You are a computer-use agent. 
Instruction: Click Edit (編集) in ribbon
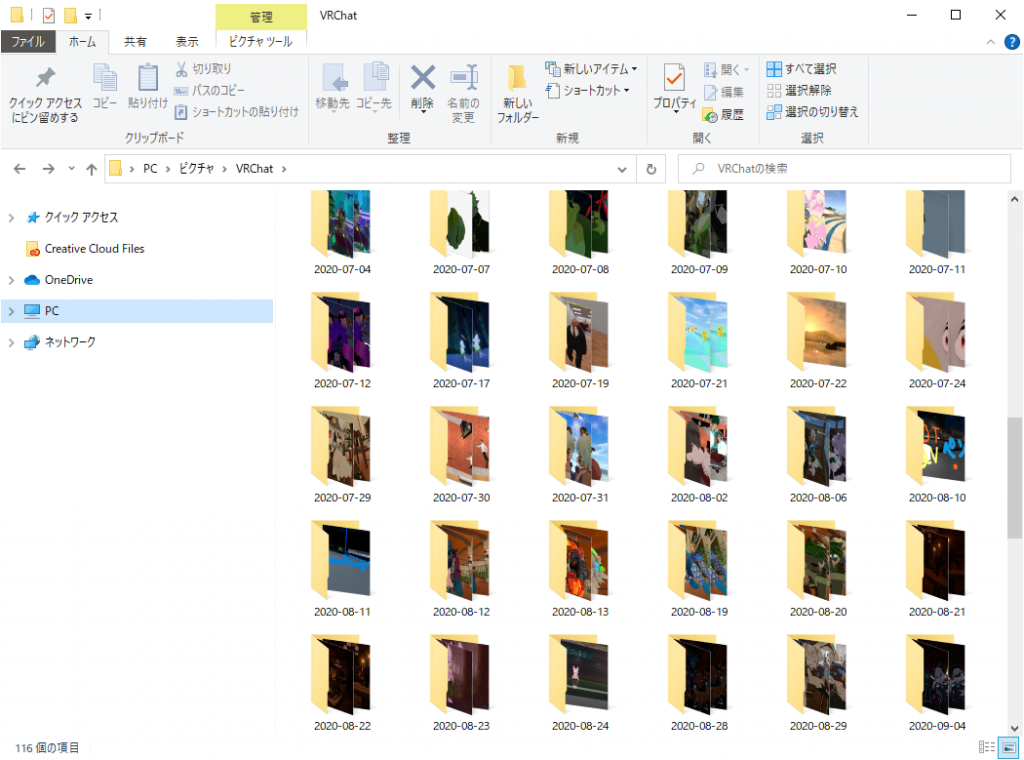724,93
